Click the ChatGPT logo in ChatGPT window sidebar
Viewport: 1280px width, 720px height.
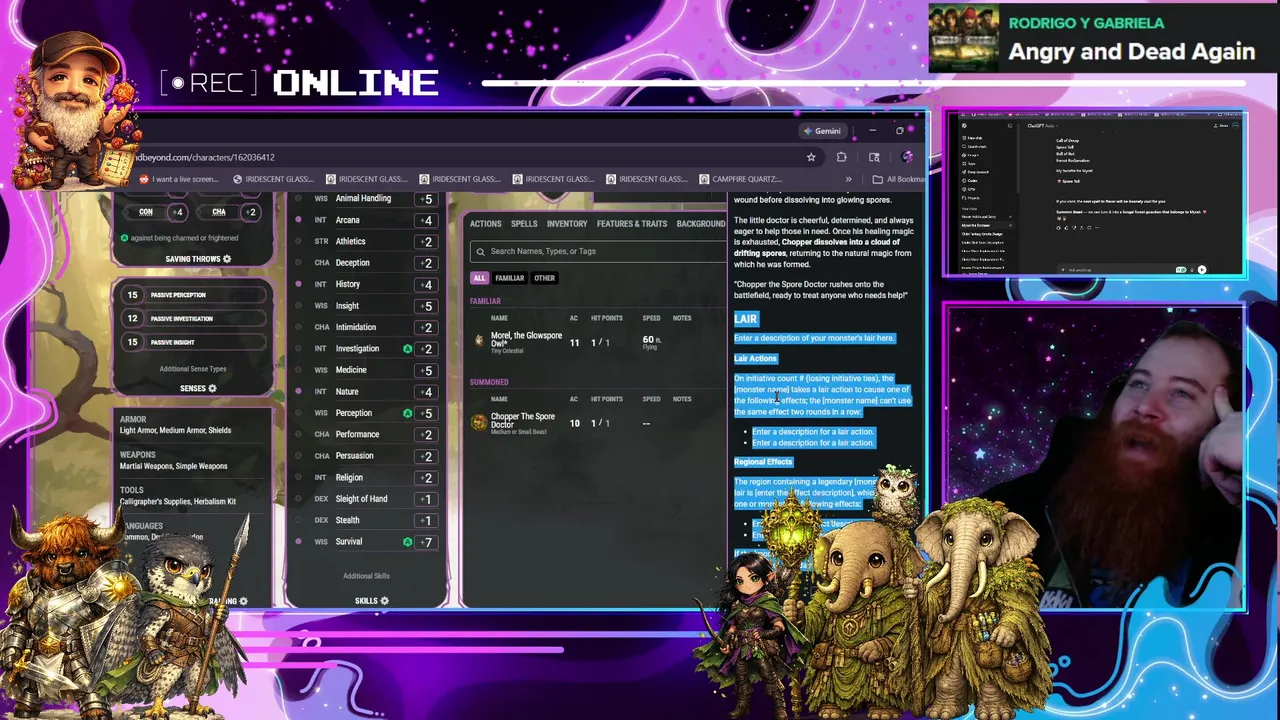click(964, 125)
